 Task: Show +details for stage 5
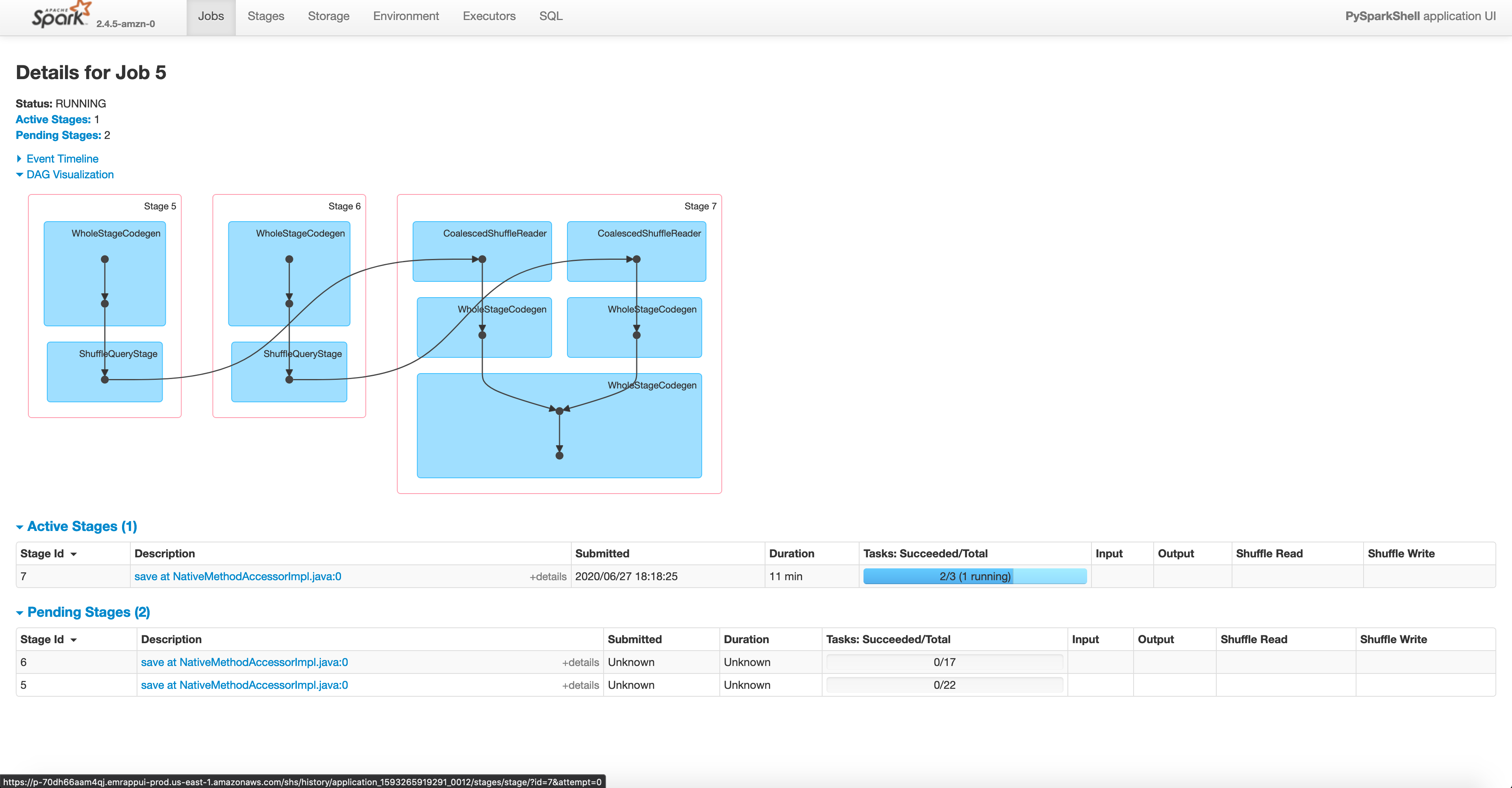click(580, 685)
